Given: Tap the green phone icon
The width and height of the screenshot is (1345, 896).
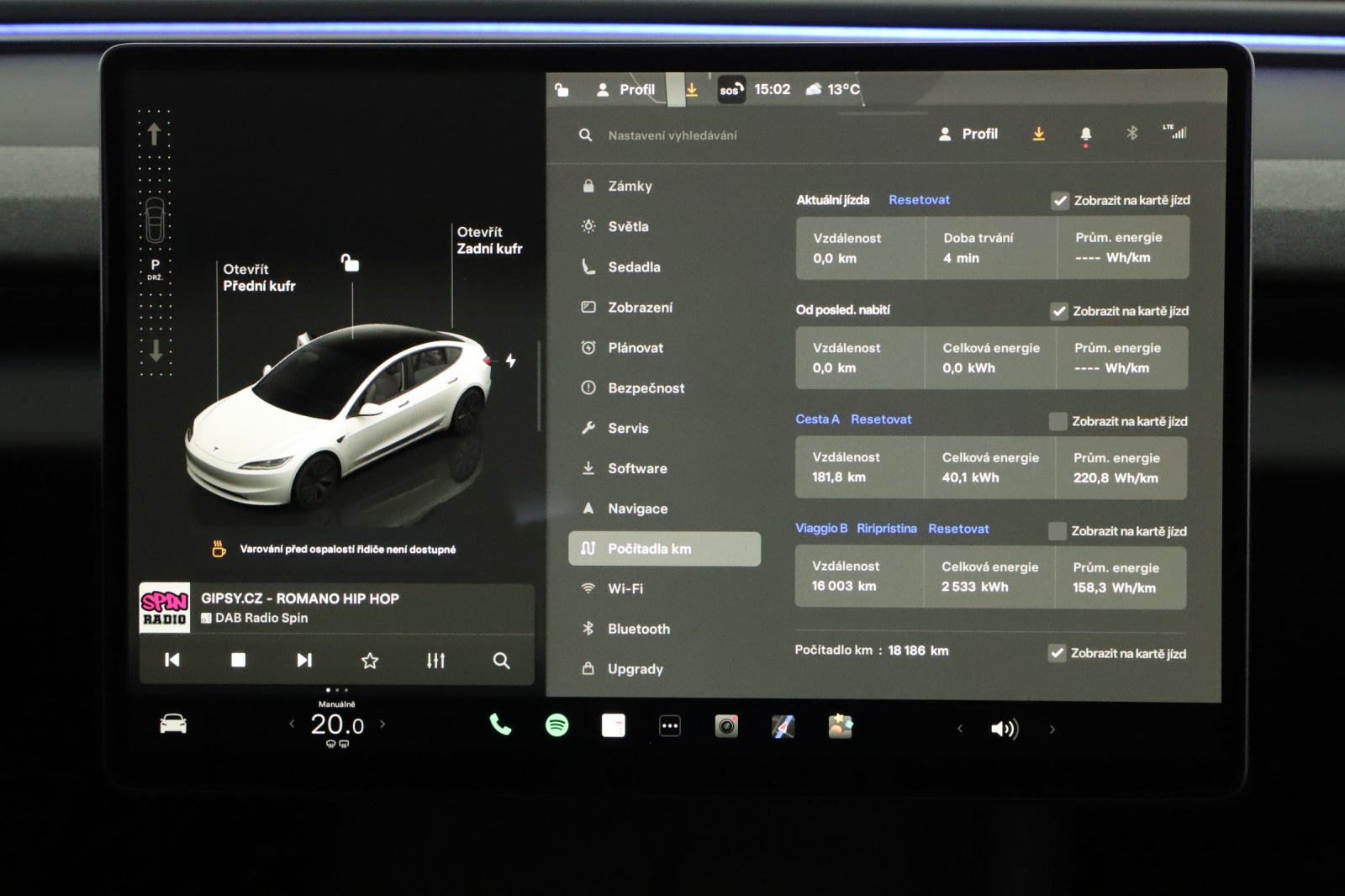Looking at the screenshot, I should [x=500, y=725].
